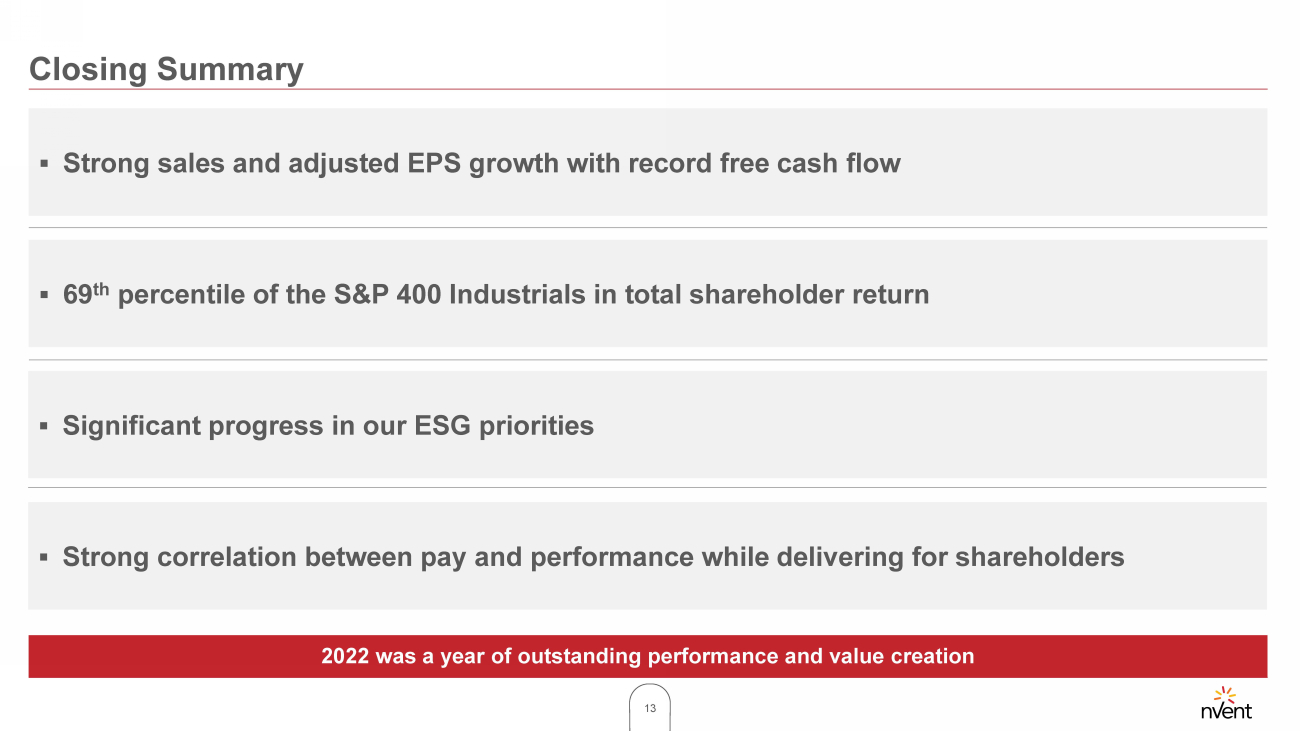Viewport: 1300px width, 731px height.
Task: Click the bullet marker before "Strong correlation"
Action: pos(44,557)
